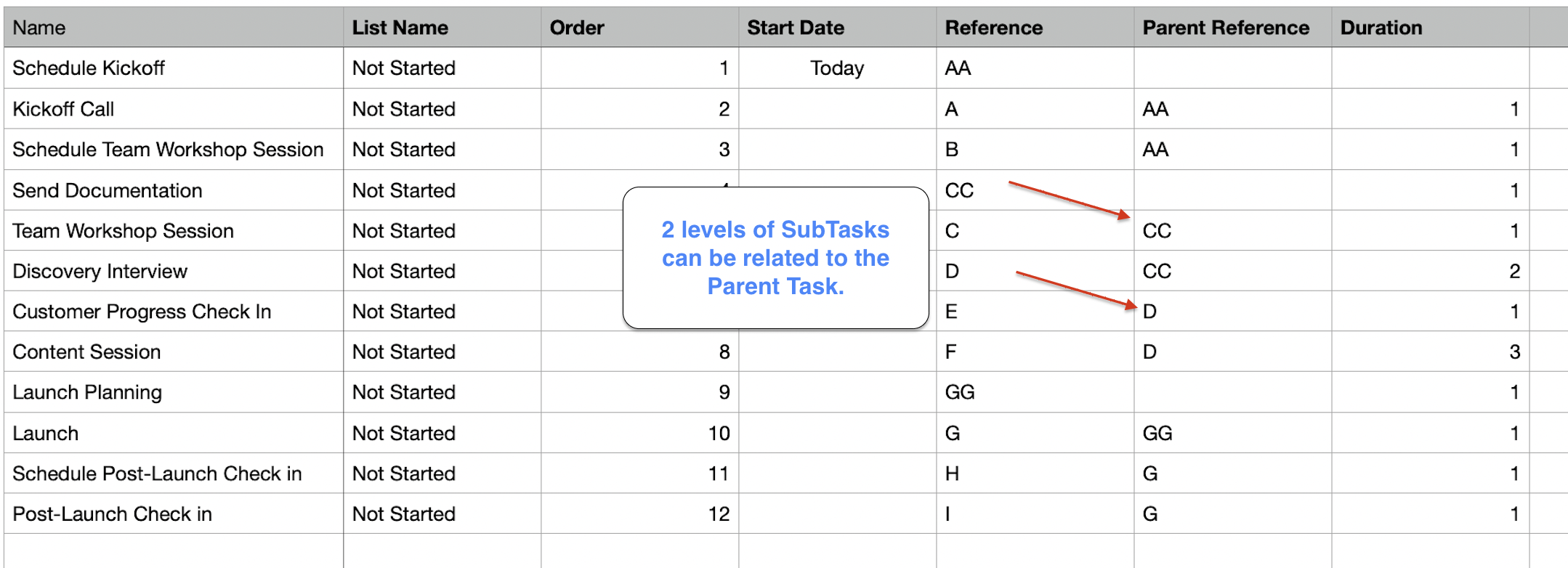This screenshot has width=1568, height=568.
Task: Click the Name column header
Action: (x=173, y=28)
